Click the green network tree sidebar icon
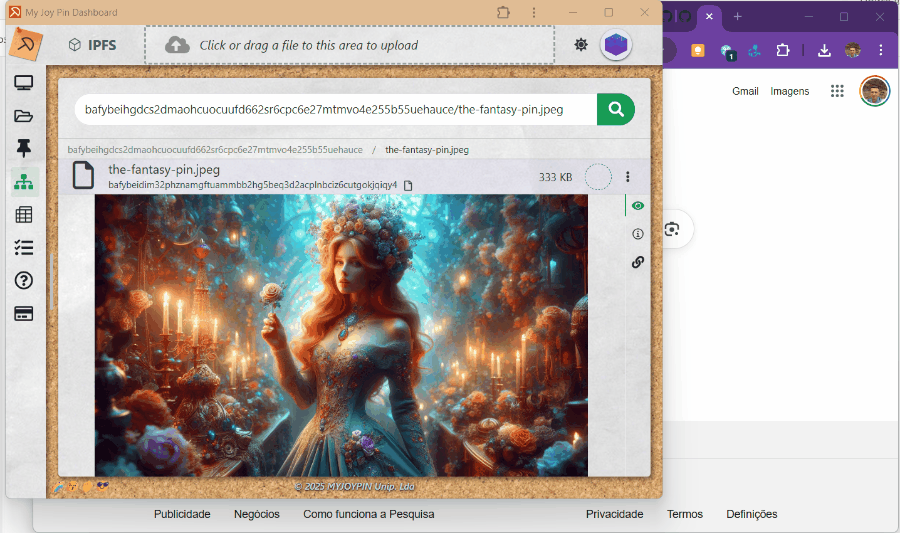 (x=24, y=182)
